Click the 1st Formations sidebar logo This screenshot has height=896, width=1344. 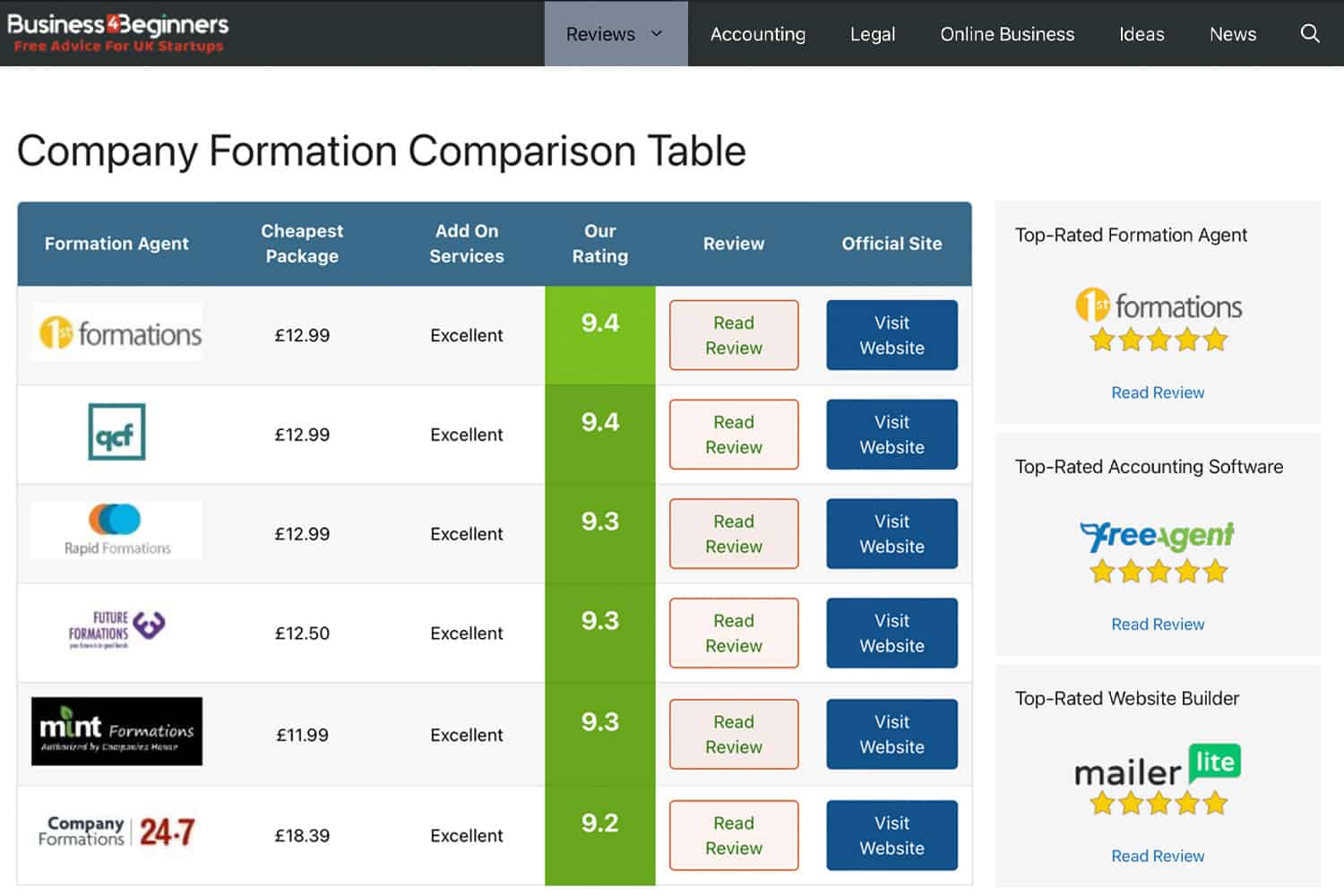tap(1158, 306)
